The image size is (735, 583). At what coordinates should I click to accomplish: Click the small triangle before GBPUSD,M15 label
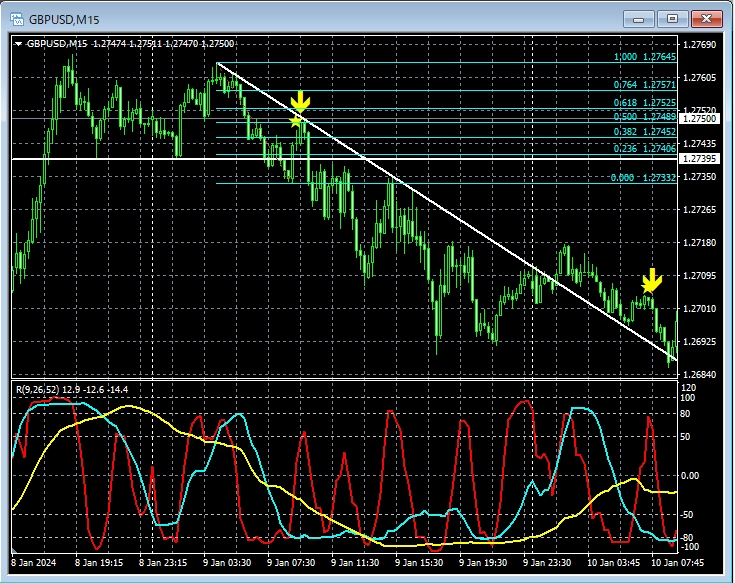18,44
